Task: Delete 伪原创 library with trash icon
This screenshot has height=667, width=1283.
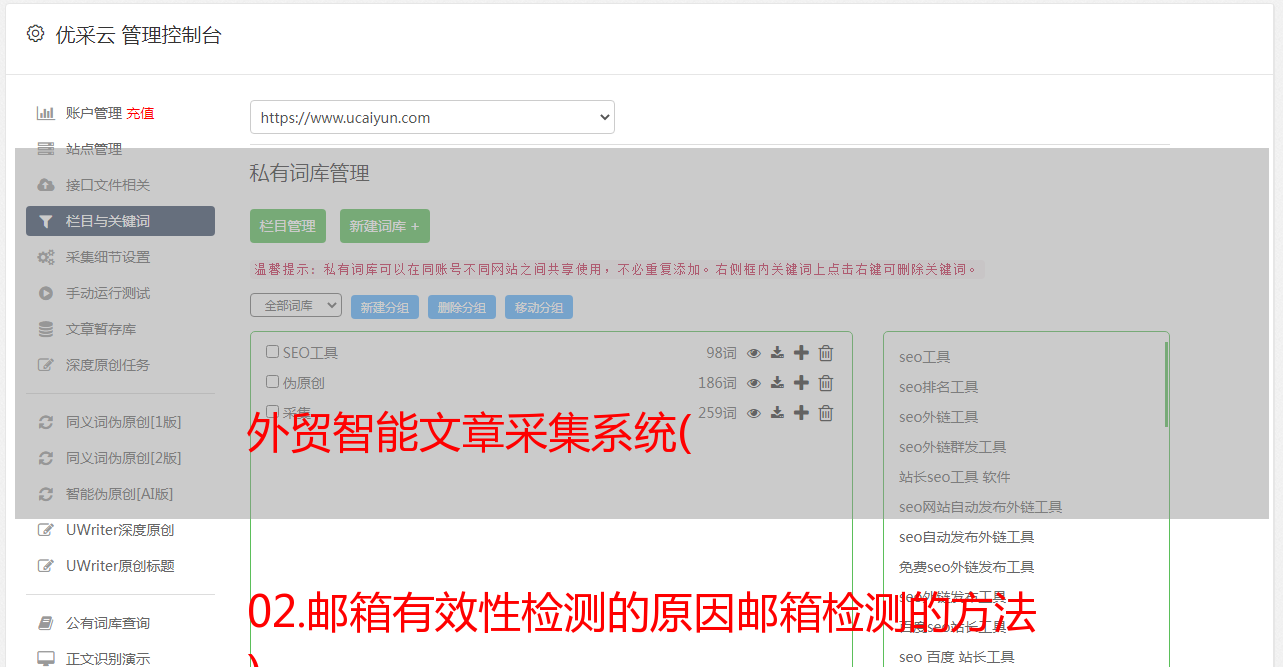Action: [826, 383]
